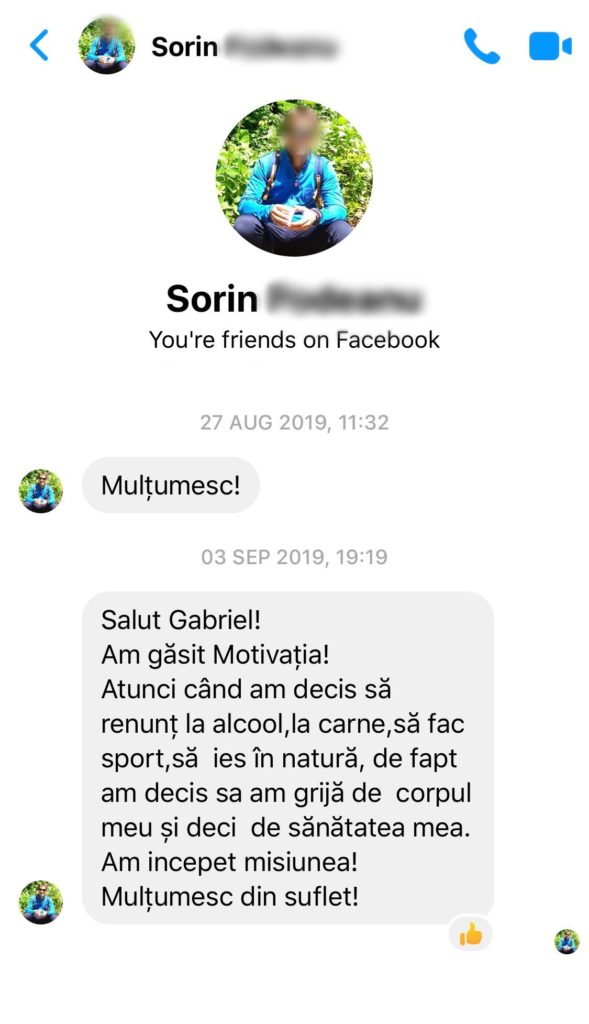
Task: Tap the long "Salut Gabriel!" message bubble
Action: pyautogui.click(x=288, y=758)
